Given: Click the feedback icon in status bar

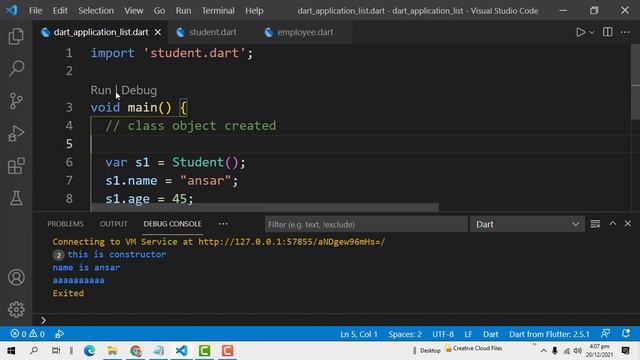Looking at the screenshot, I should click(x=606, y=333).
